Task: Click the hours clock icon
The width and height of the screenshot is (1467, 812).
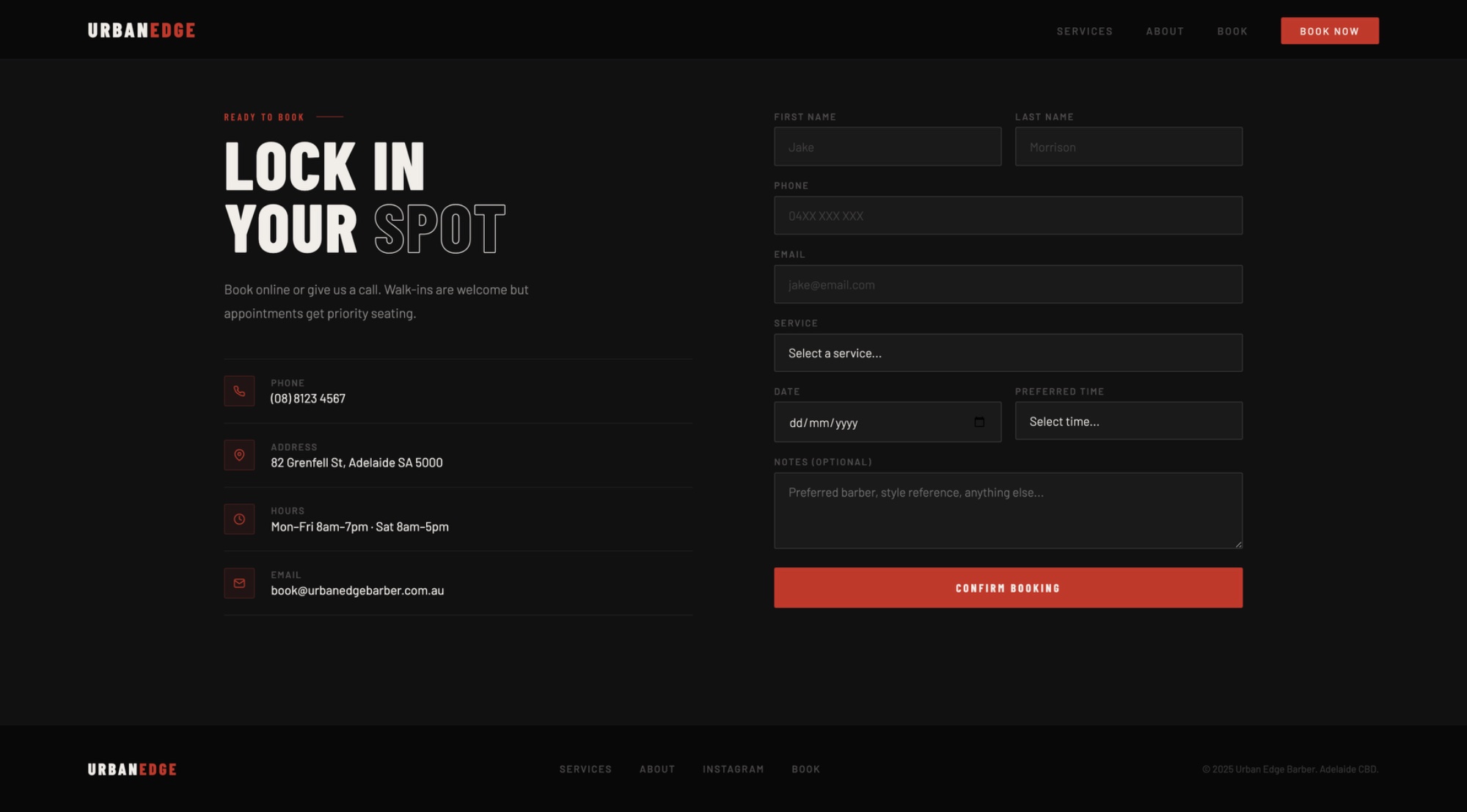Action: (x=239, y=519)
